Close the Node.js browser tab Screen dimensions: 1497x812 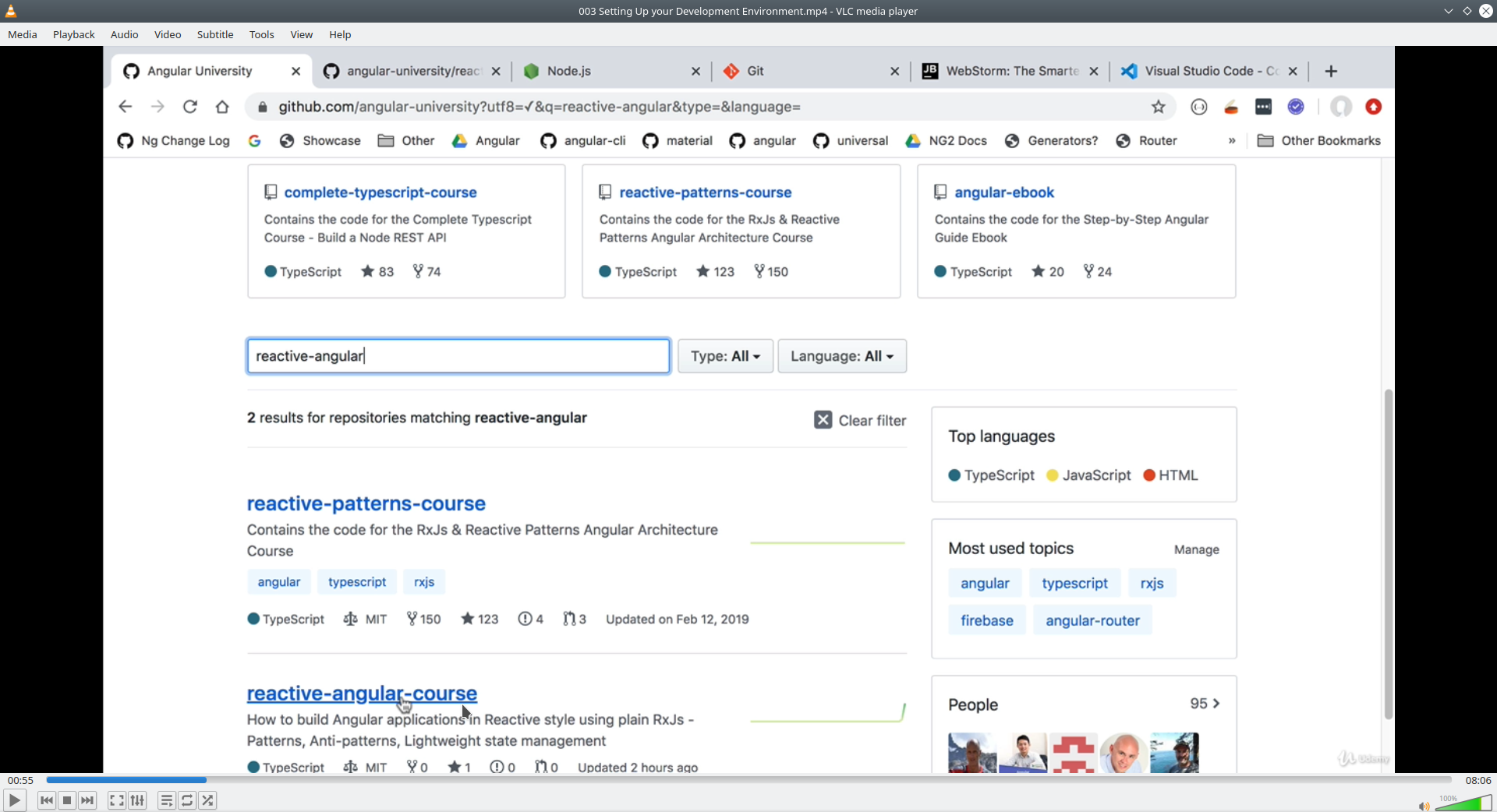pos(695,71)
